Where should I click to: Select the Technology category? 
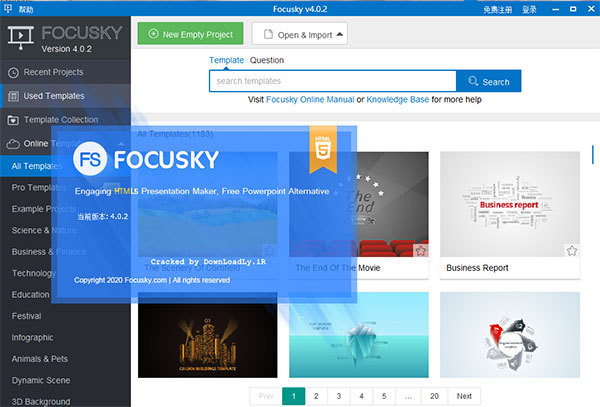coord(65,273)
